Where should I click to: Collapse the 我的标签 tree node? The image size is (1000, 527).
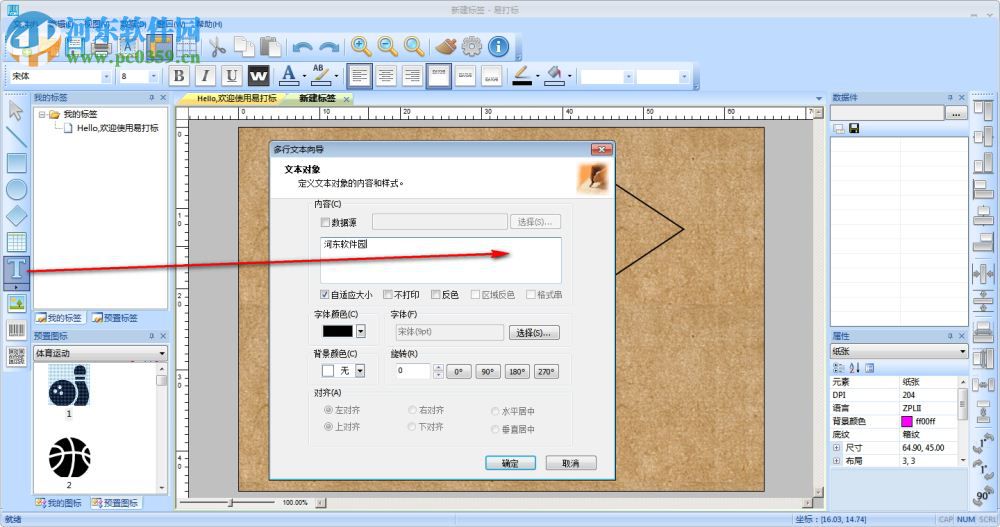(42, 114)
